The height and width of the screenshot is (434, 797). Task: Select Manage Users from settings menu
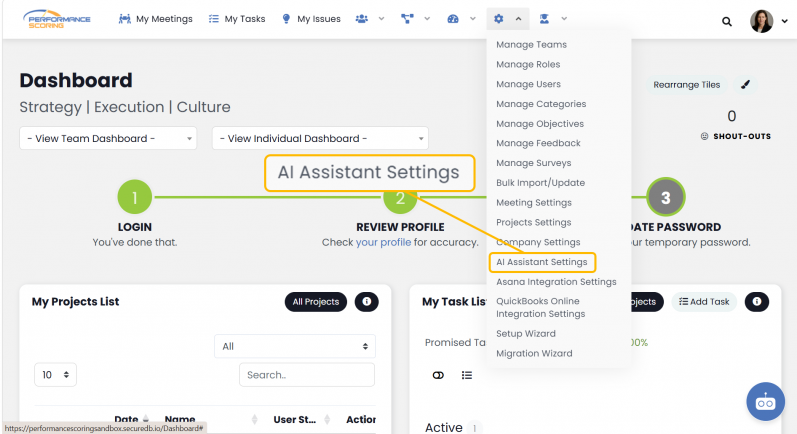pyautogui.click(x=529, y=84)
